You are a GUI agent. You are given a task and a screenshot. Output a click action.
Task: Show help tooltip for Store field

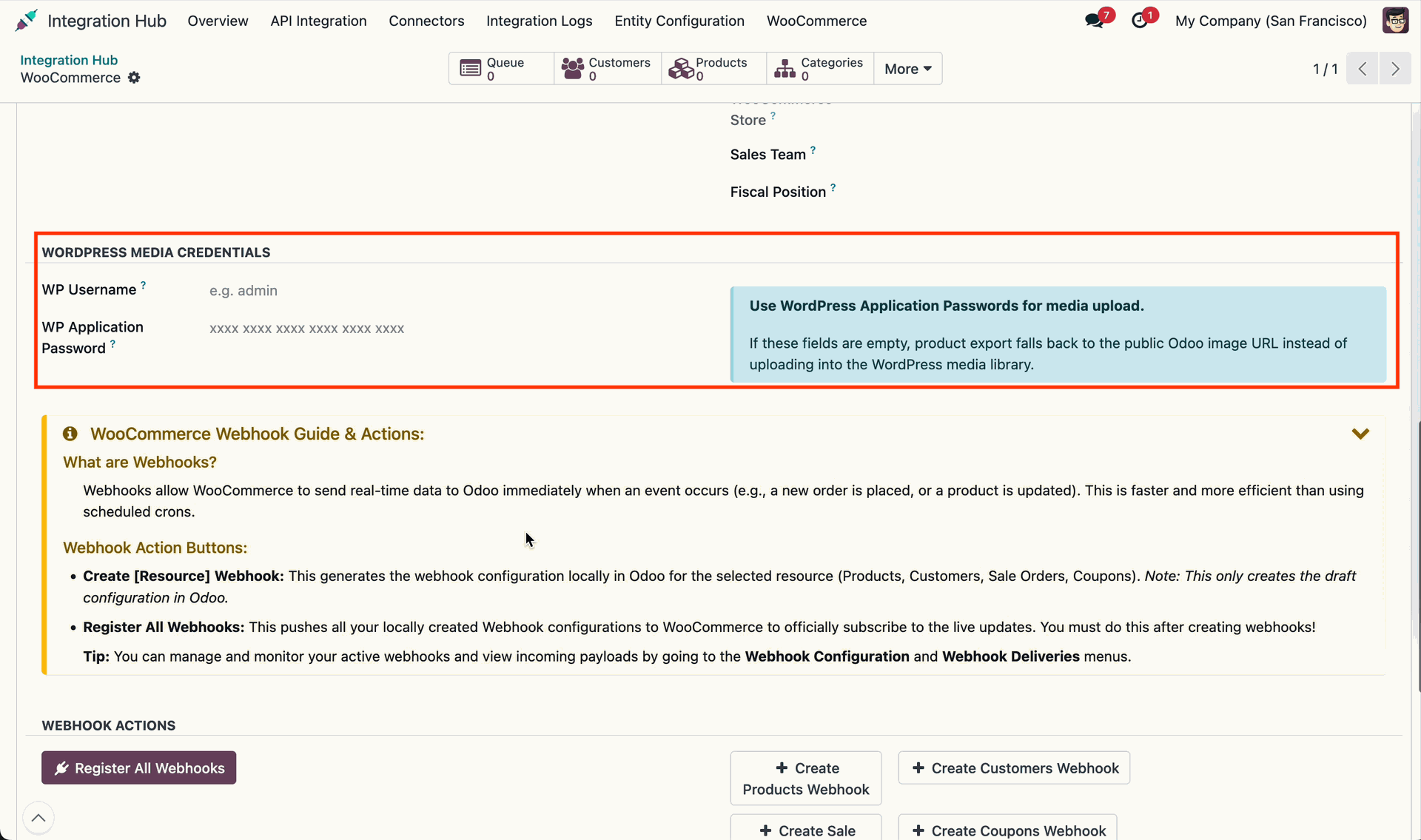point(773,115)
